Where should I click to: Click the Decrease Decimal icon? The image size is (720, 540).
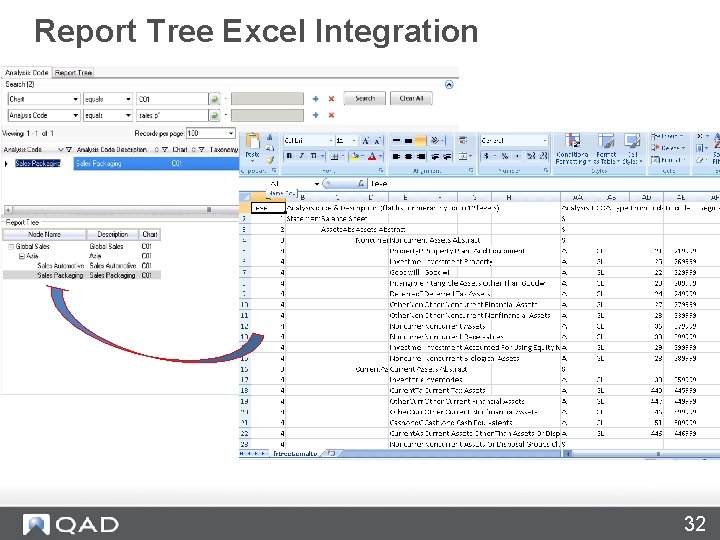tap(543, 156)
